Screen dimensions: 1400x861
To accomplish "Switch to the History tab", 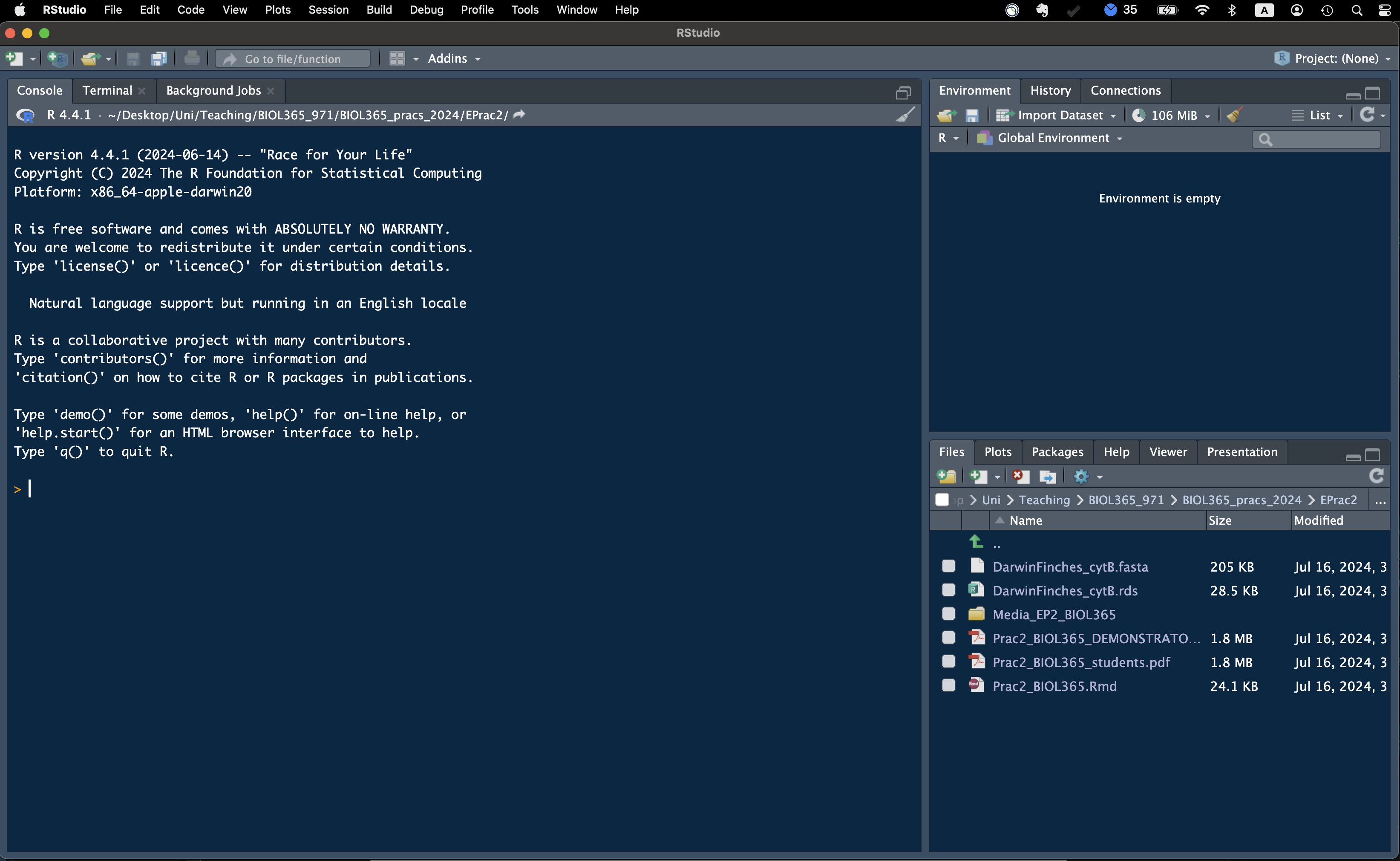I will pyautogui.click(x=1051, y=90).
